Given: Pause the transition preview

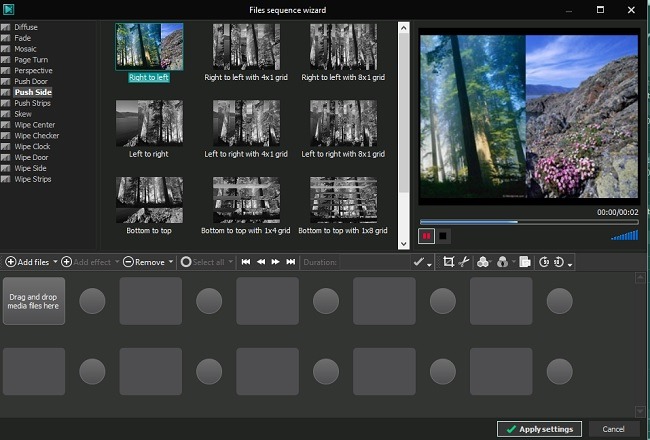Looking at the screenshot, I should tap(426, 236).
